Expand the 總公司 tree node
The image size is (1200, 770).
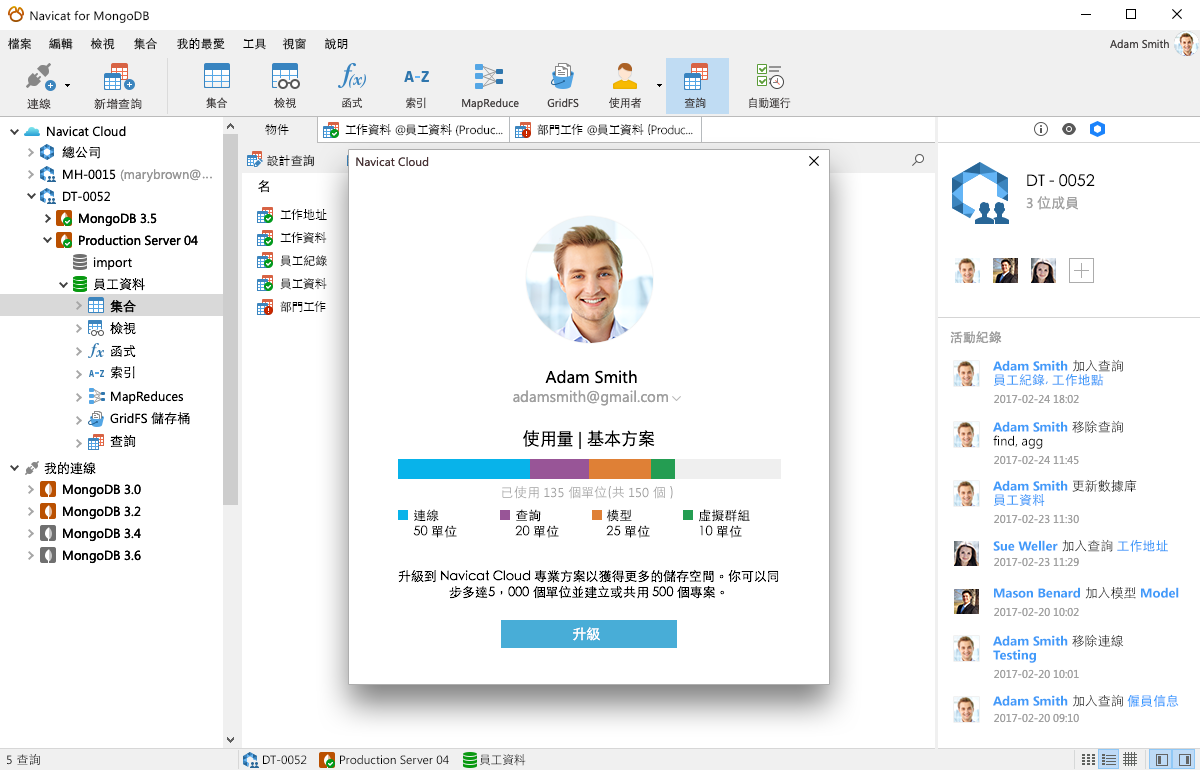(30, 153)
